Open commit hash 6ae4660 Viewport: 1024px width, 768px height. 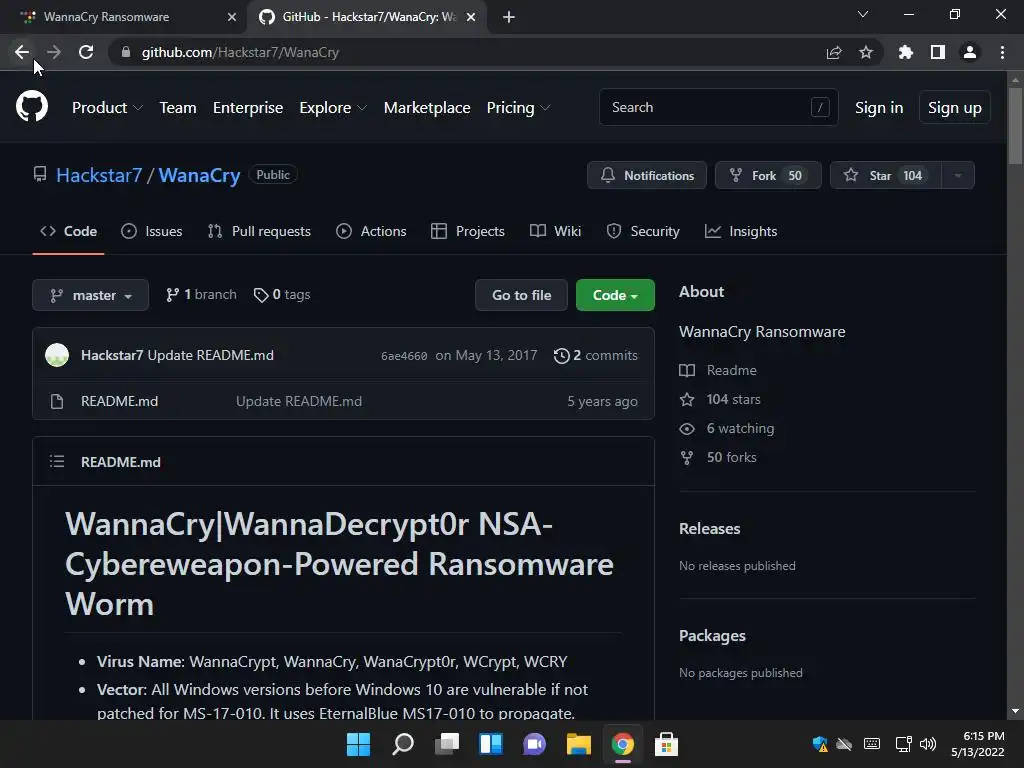click(404, 356)
